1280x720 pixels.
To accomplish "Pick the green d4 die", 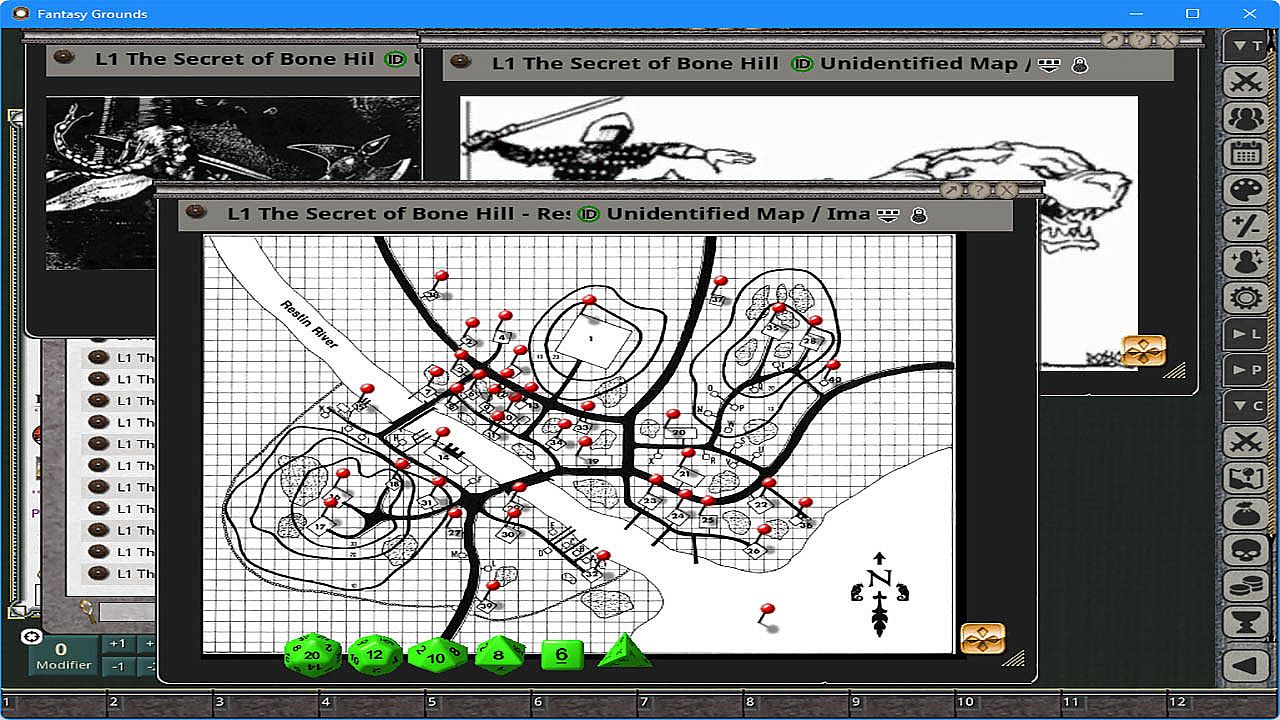I will point(624,651).
